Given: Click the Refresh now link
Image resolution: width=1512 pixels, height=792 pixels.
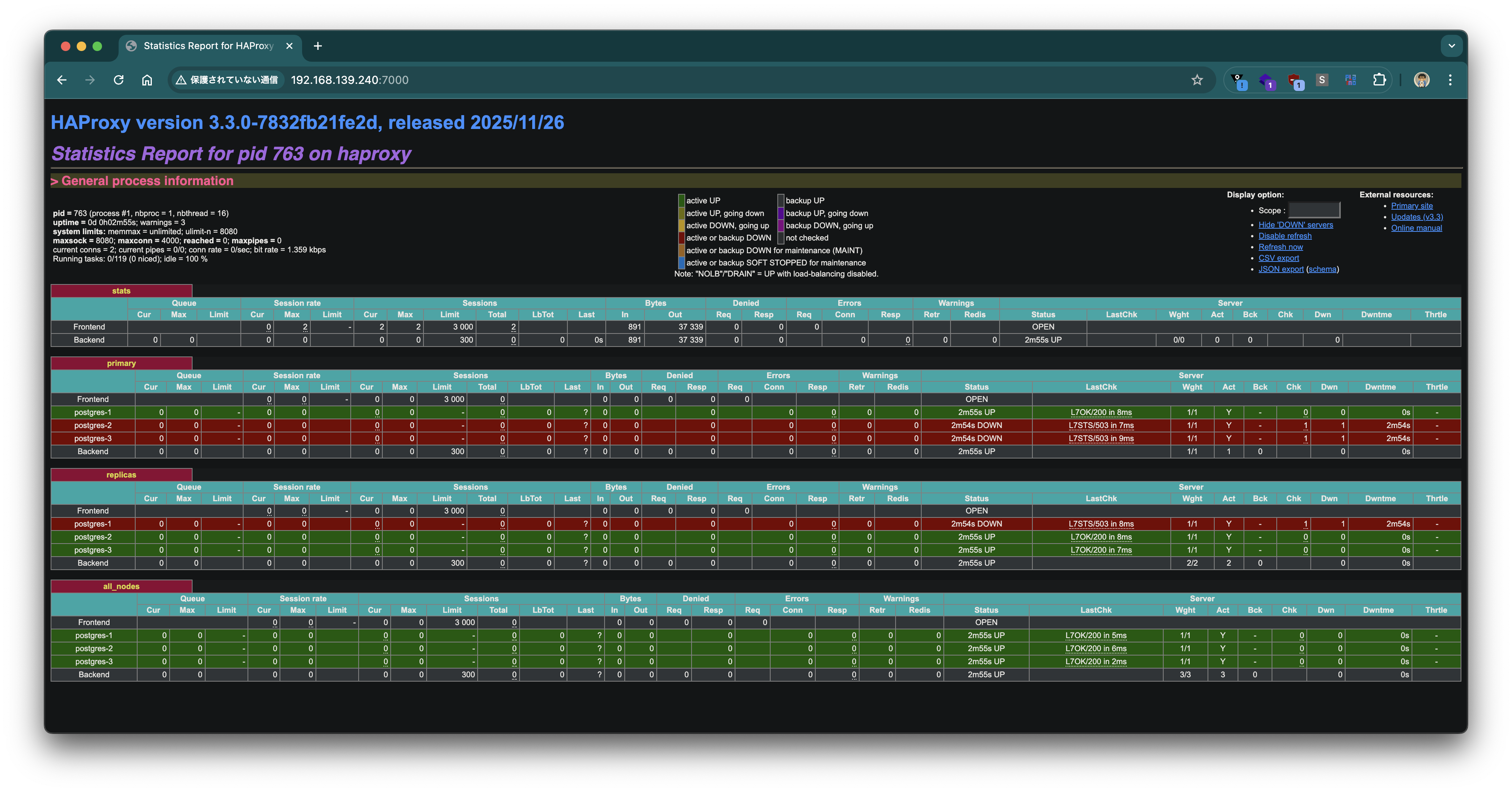Looking at the screenshot, I should click(x=1280, y=247).
